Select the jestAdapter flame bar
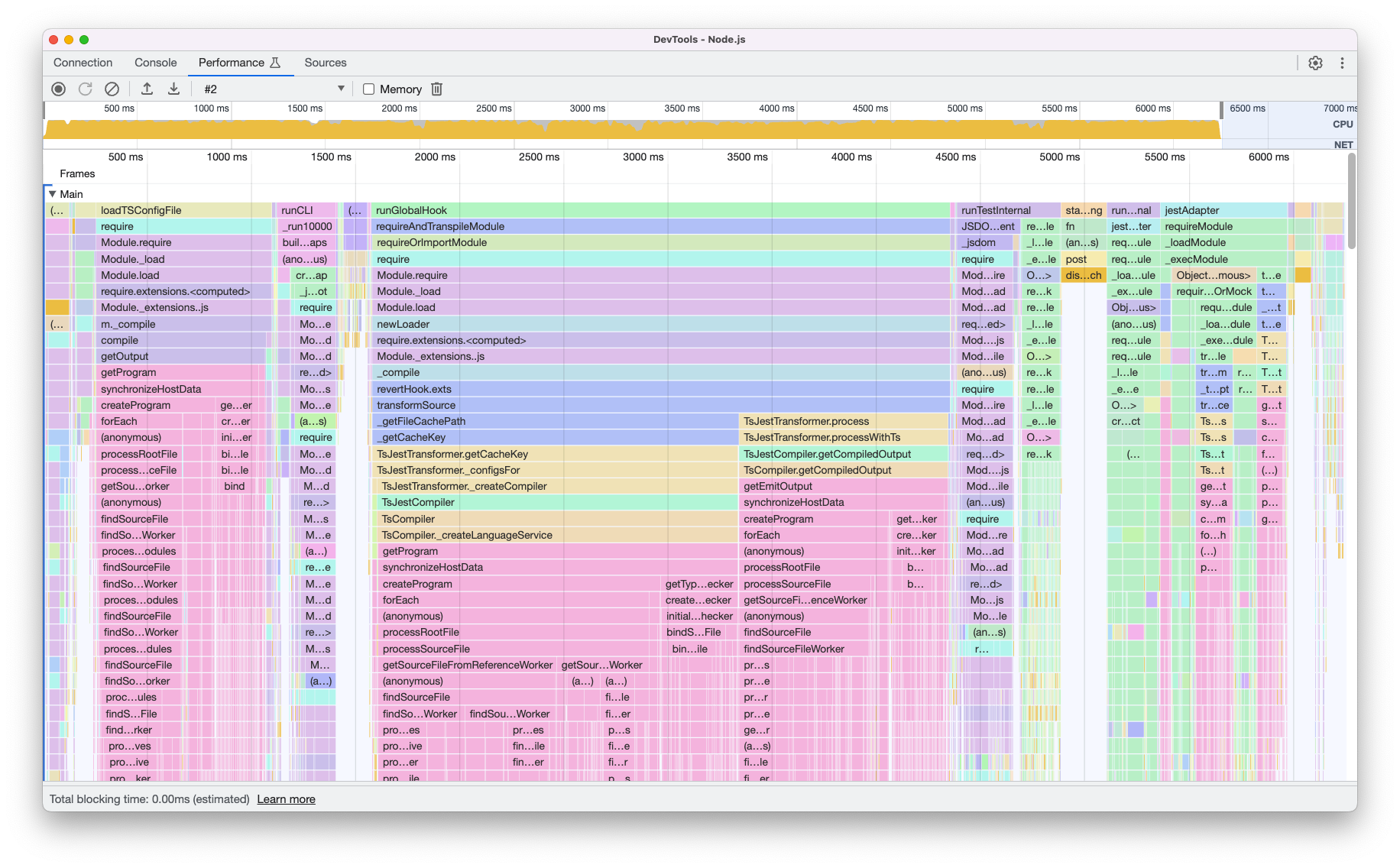The image size is (1400, 868). 1224,210
